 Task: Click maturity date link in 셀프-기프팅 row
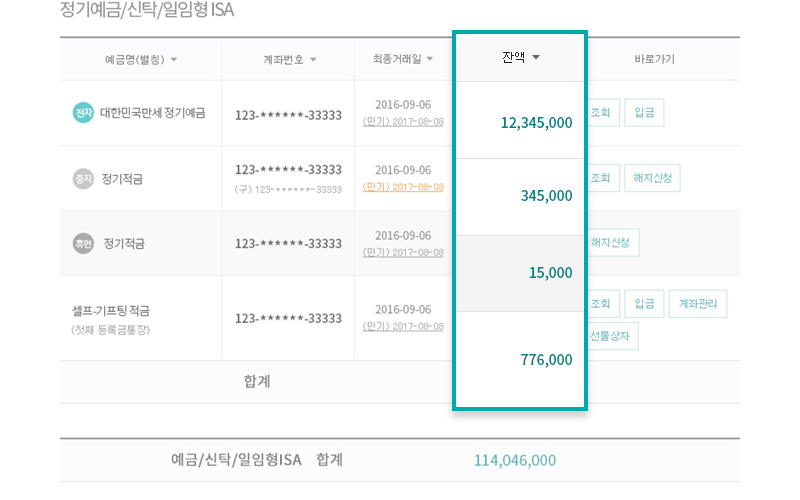click(x=403, y=326)
